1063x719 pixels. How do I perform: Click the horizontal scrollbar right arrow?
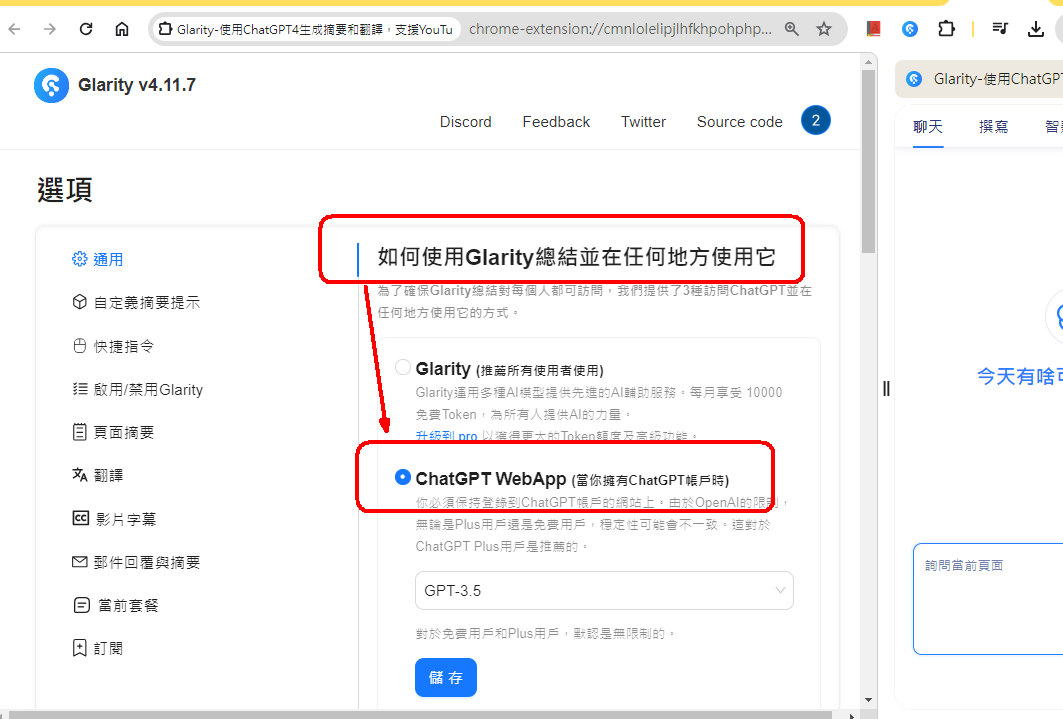pyautogui.click(x=852, y=714)
